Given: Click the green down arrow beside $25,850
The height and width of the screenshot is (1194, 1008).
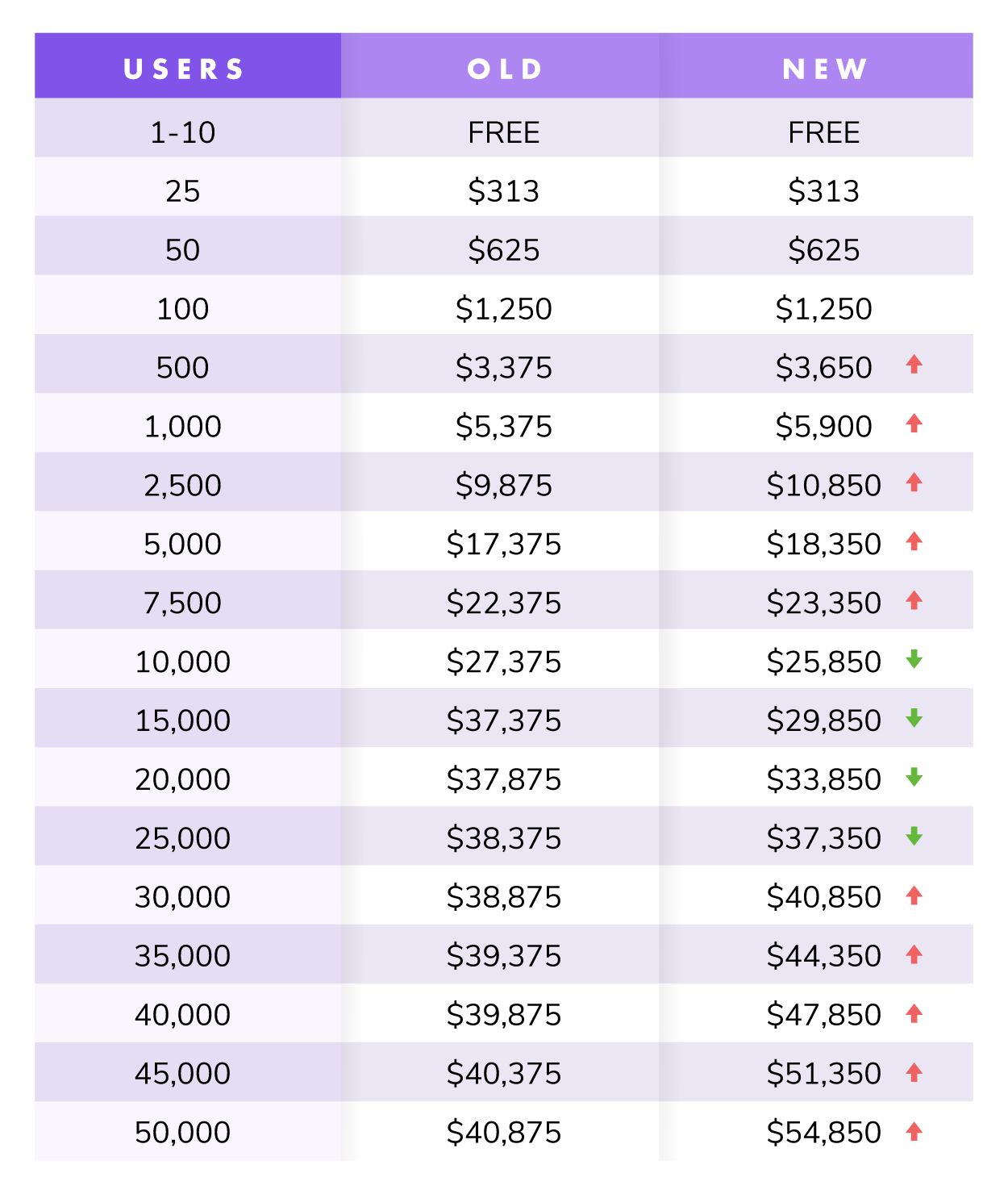Looking at the screenshot, I should (914, 659).
